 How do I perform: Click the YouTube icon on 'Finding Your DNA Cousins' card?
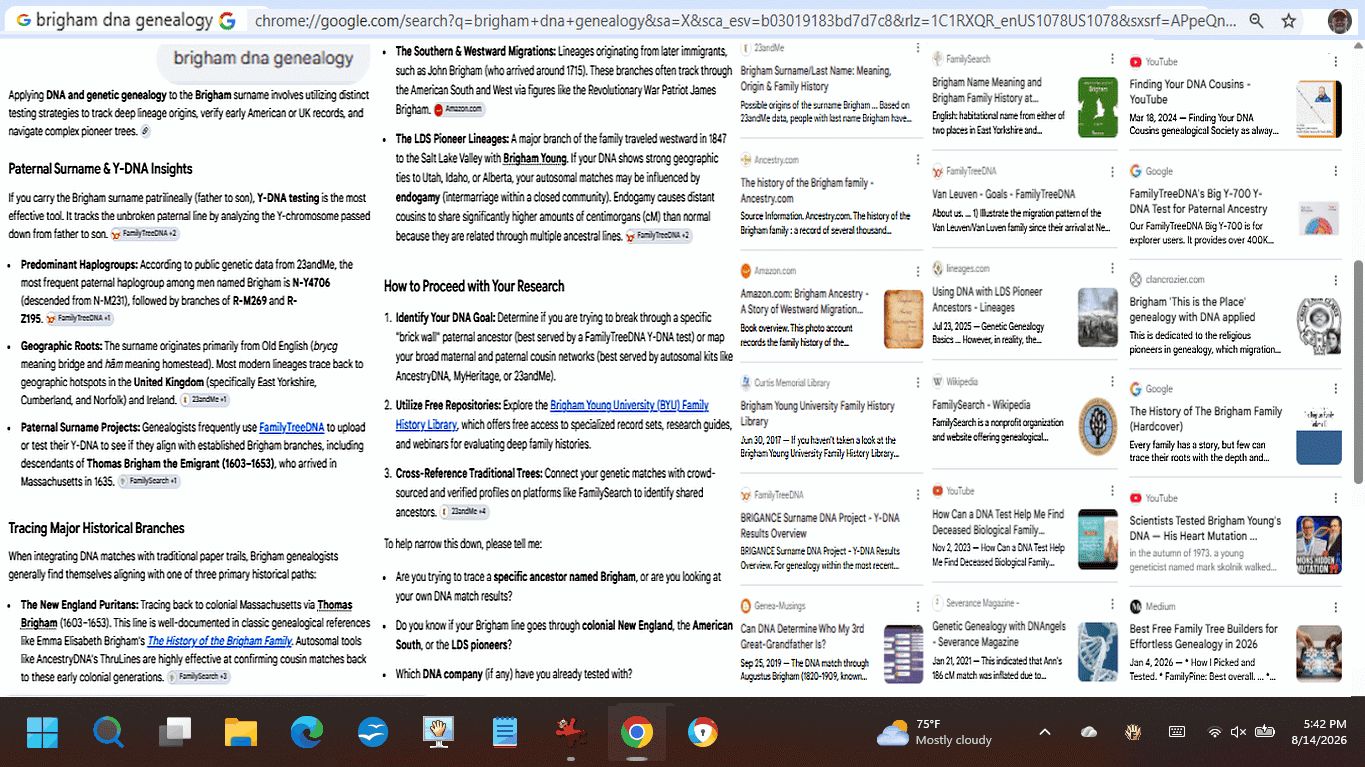pos(1135,62)
